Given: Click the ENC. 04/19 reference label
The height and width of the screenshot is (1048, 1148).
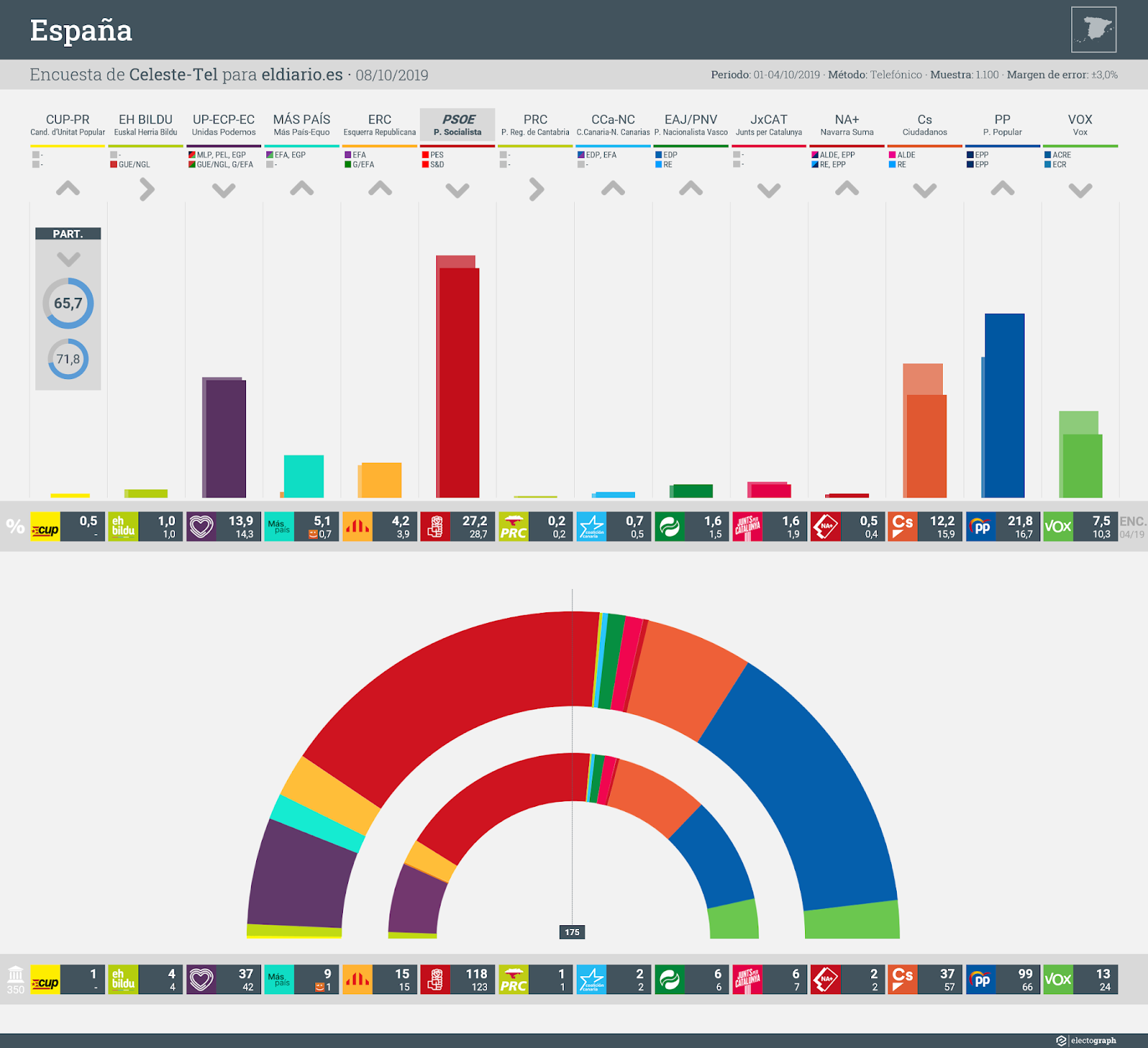Looking at the screenshot, I should tap(1132, 527).
